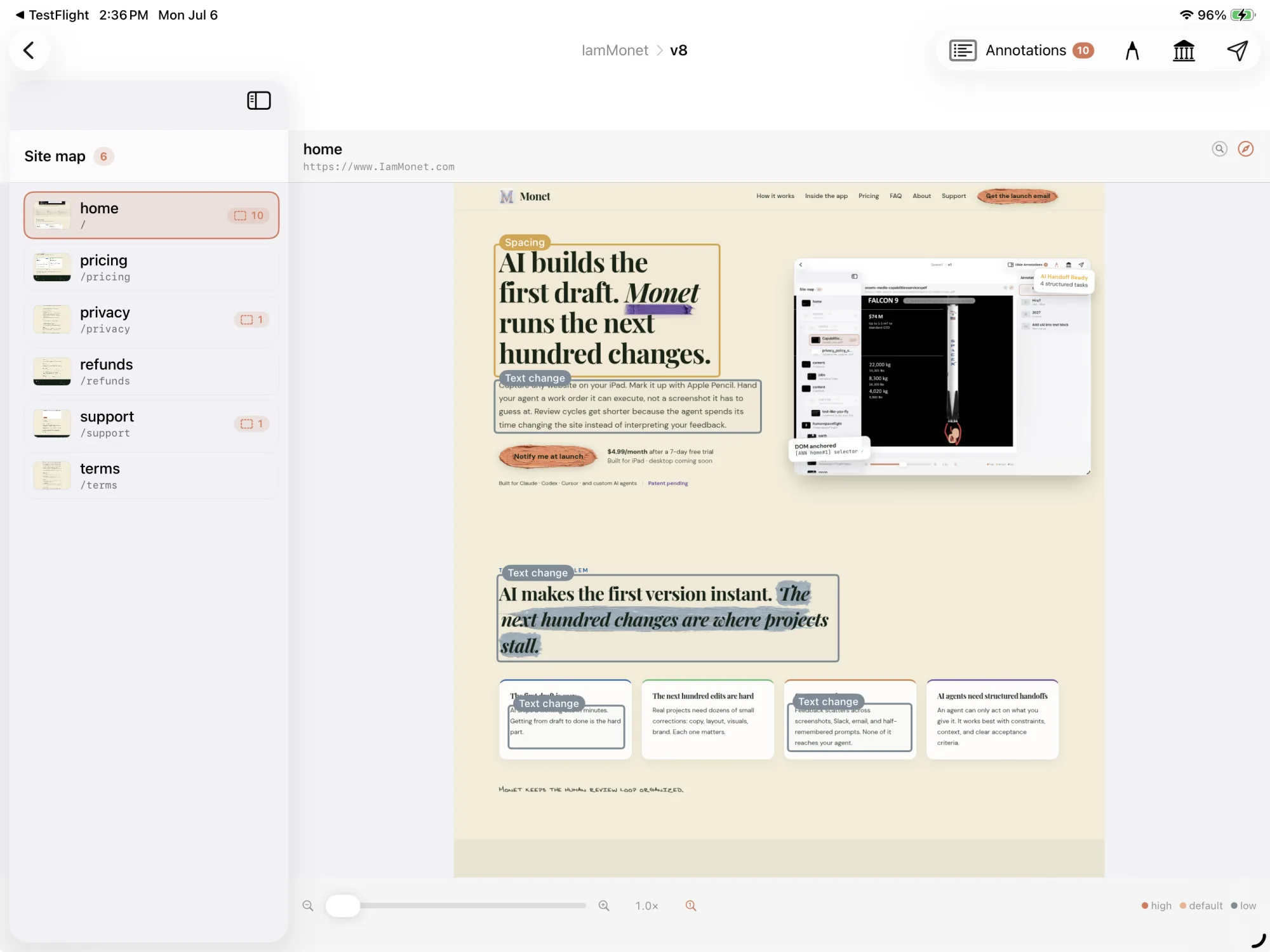
Task: Click the Support nav link in preview
Action: pyautogui.click(x=954, y=196)
